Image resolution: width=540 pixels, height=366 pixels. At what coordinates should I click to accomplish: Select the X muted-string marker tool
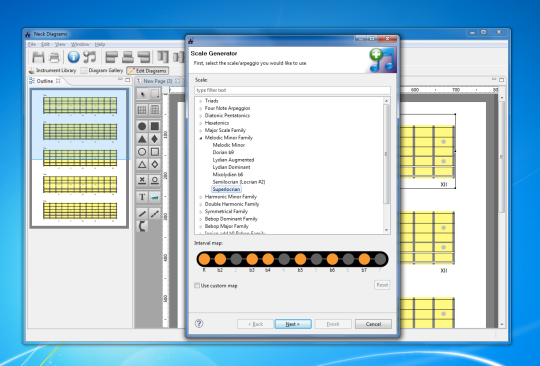pyautogui.click(x=142, y=180)
